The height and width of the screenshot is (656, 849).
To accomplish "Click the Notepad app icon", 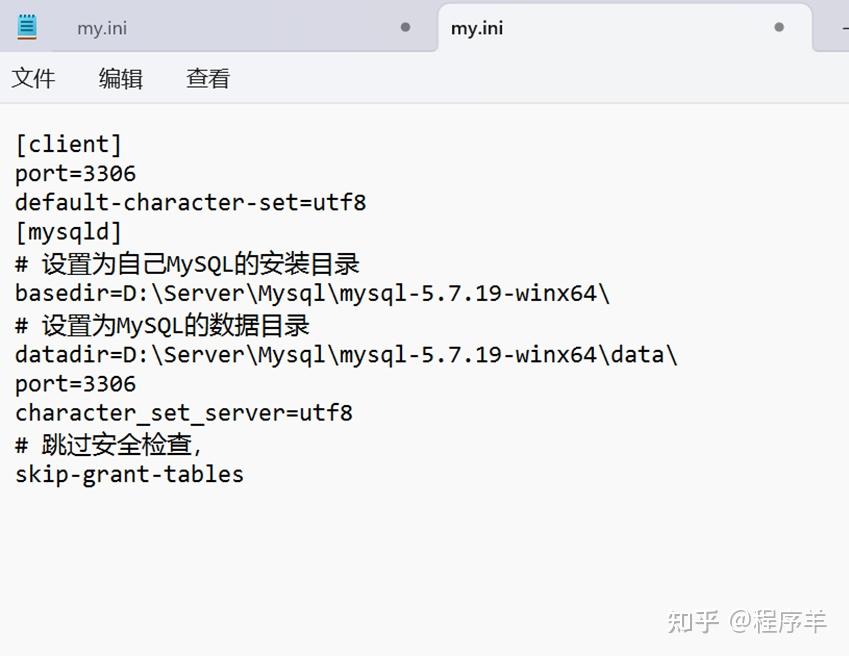I will [27, 27].
